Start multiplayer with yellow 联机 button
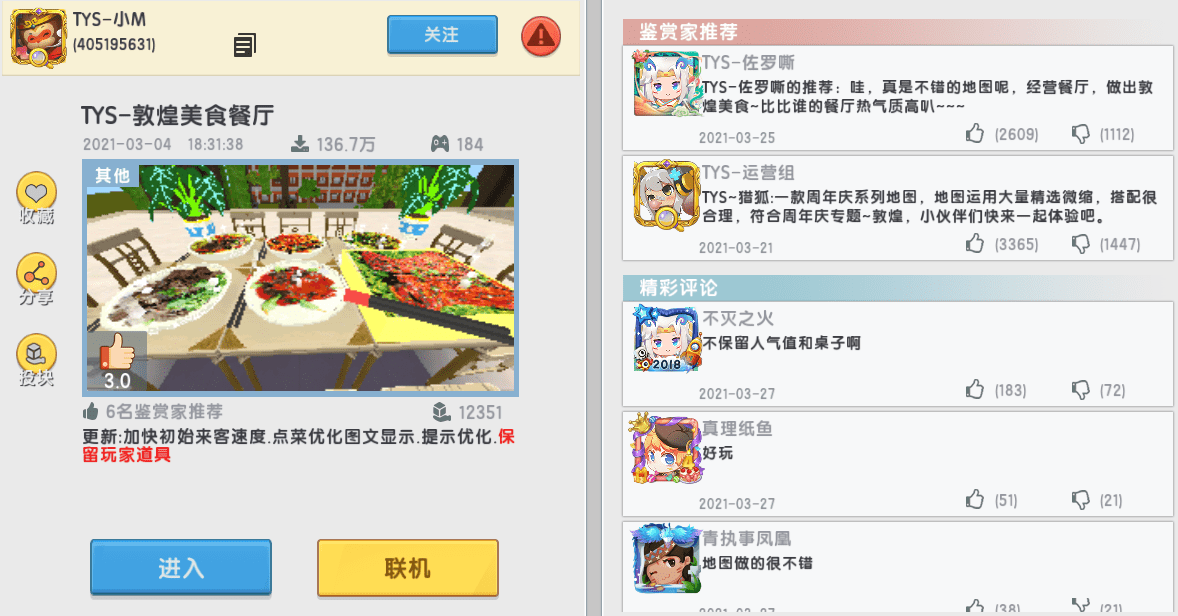 tap(408, 568)
